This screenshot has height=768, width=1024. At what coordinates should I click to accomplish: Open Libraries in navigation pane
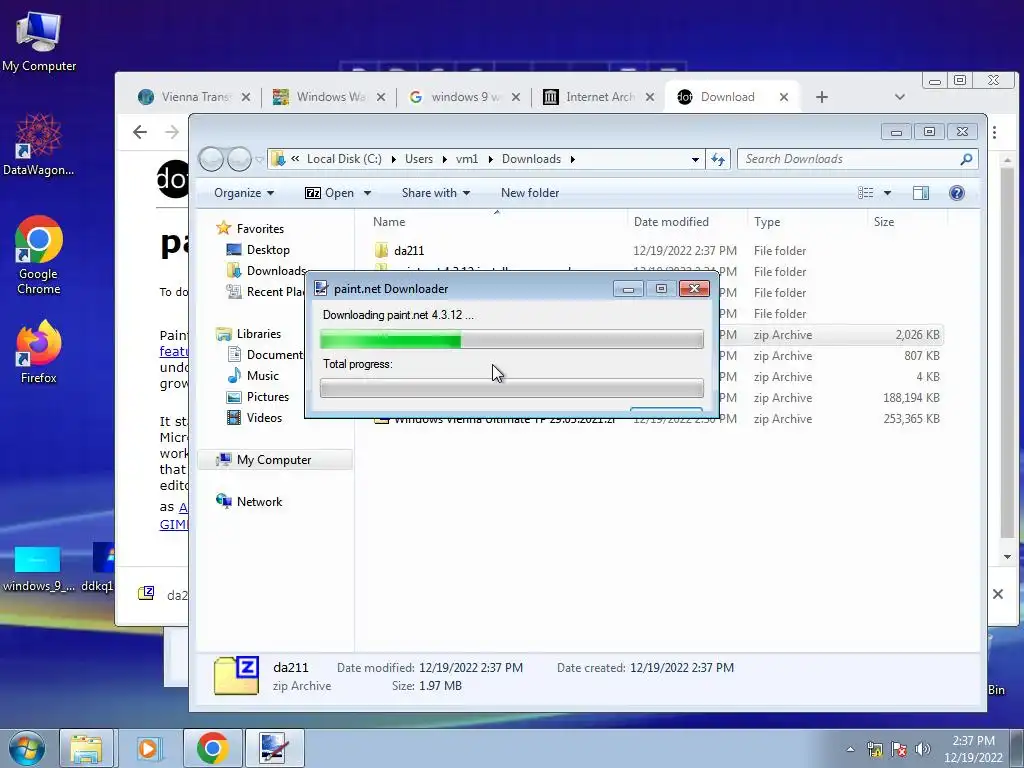pyautogui.click(x=259, y=334)
